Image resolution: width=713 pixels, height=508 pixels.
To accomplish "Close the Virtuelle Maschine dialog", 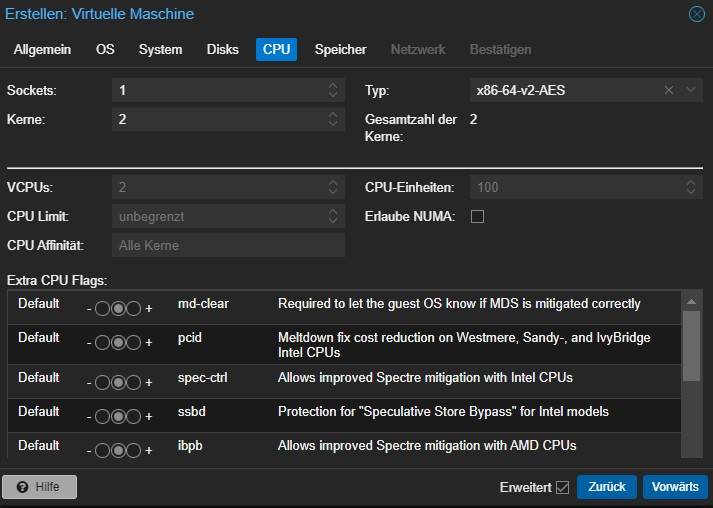I will pos(696,14).
